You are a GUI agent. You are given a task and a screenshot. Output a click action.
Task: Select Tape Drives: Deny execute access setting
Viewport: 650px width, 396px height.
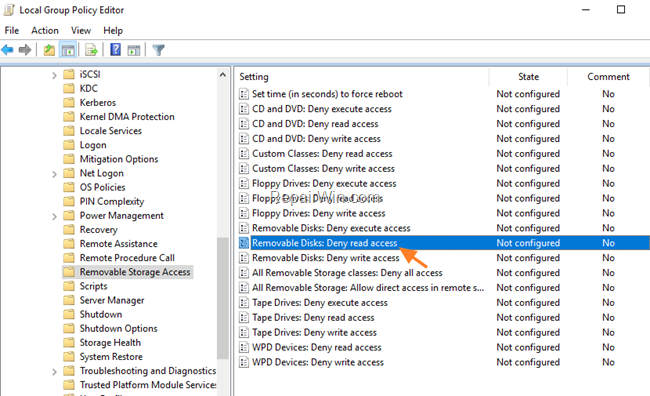coord(320,303)
